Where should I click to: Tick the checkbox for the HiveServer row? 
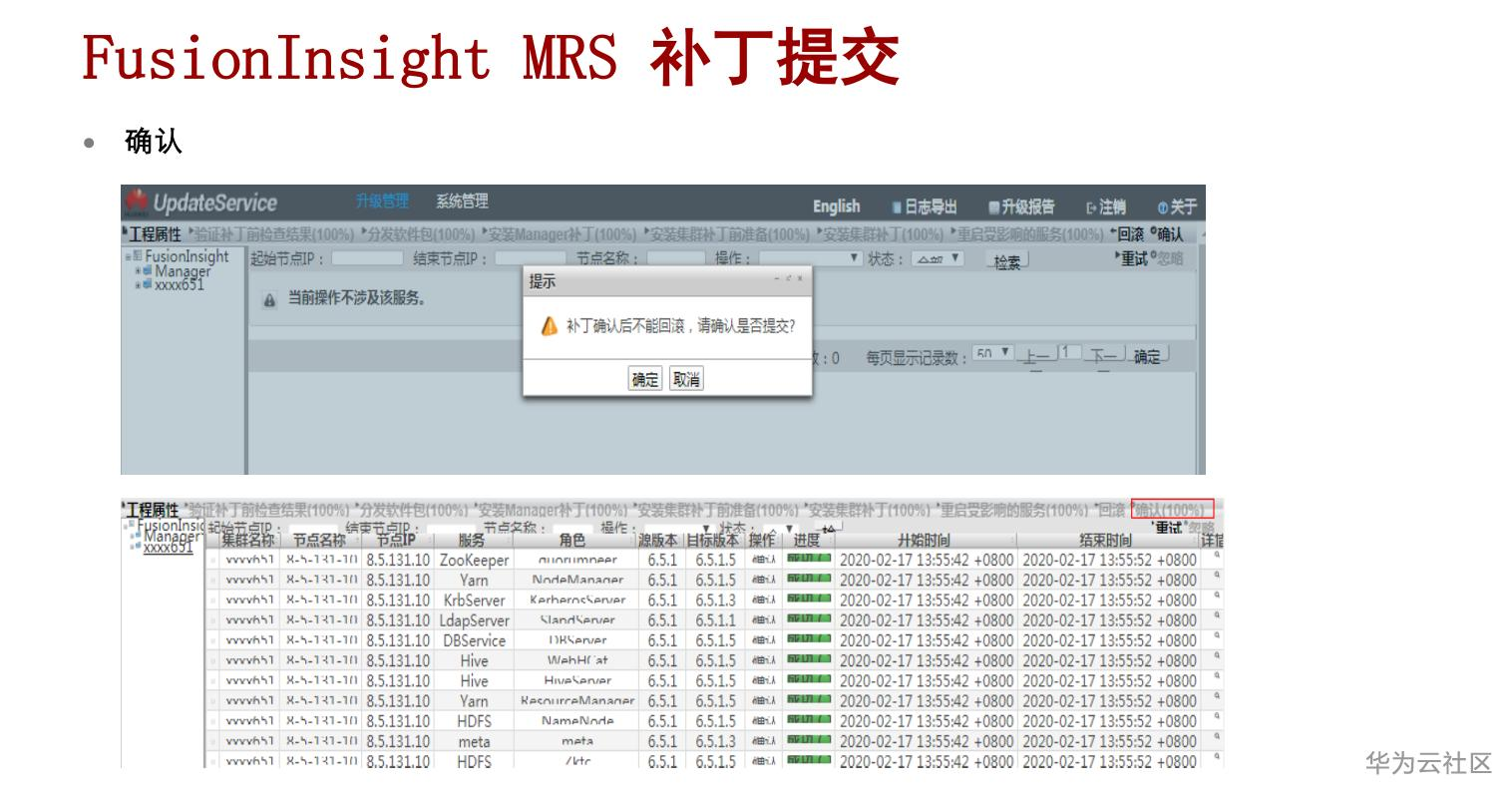(x=212, y=680)
